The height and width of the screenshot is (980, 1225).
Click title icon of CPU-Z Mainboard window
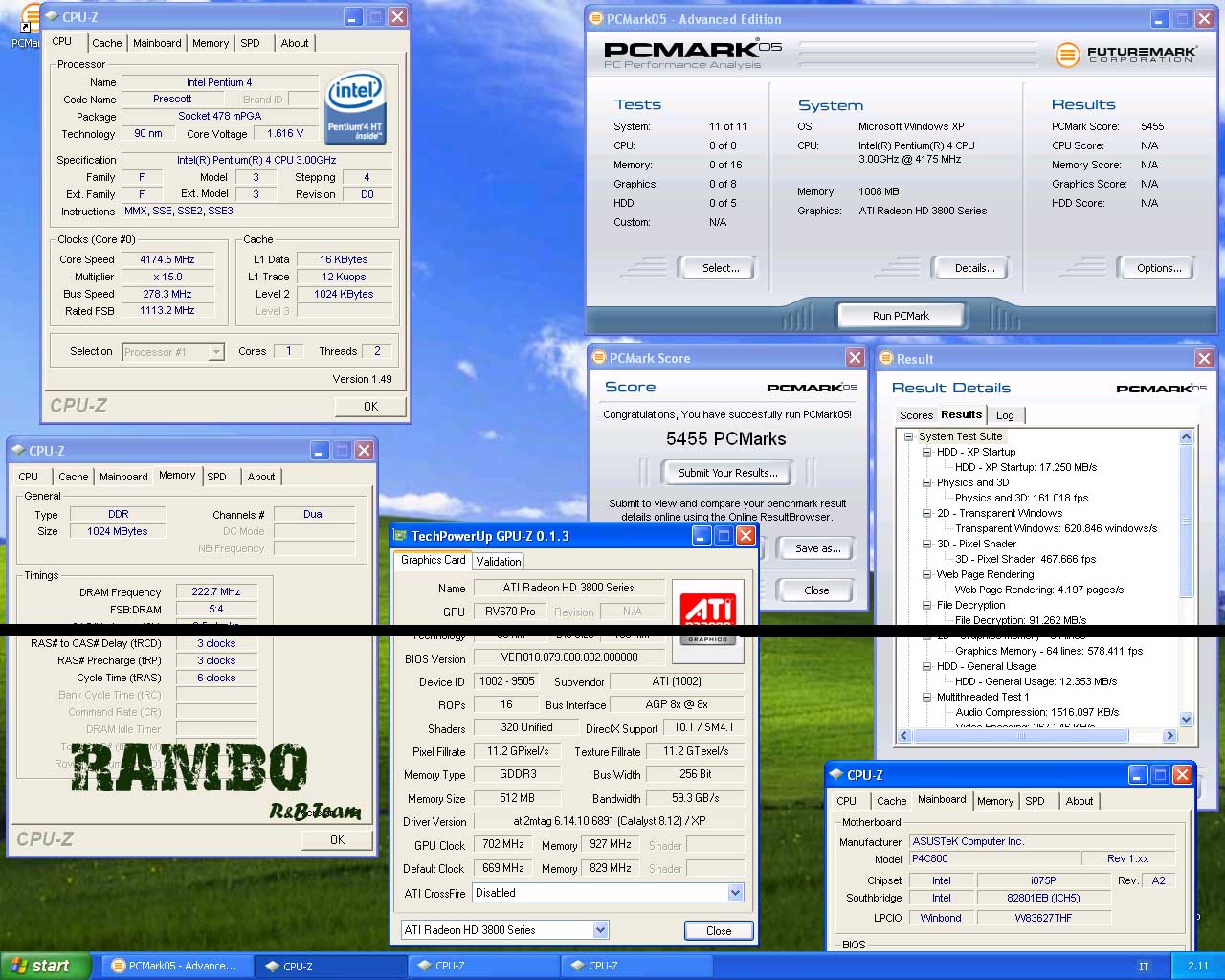[x=836, y=775]
